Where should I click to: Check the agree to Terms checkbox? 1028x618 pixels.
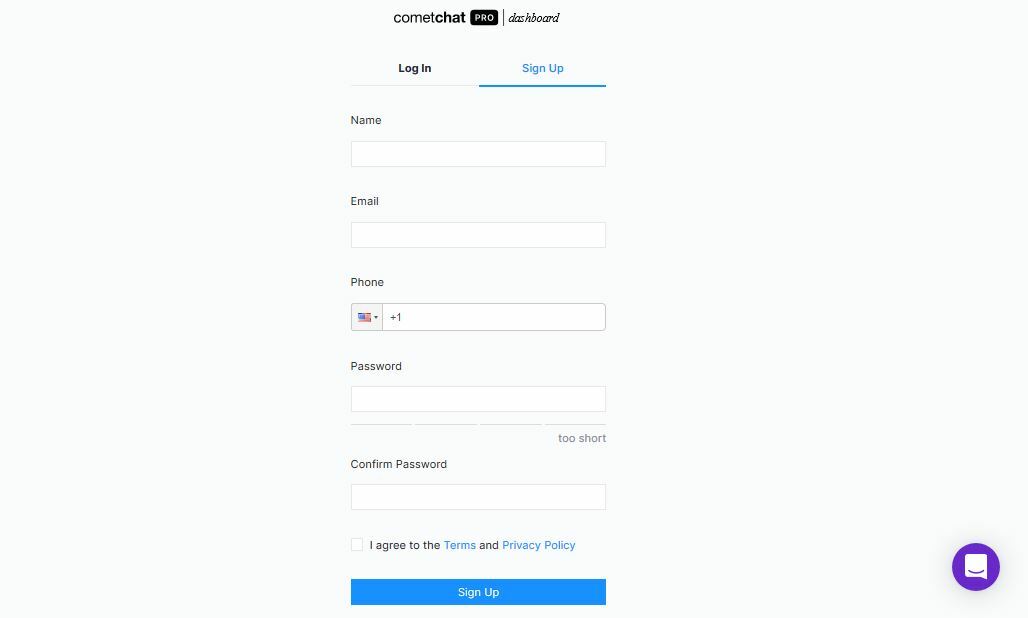[x=357, y=545]
